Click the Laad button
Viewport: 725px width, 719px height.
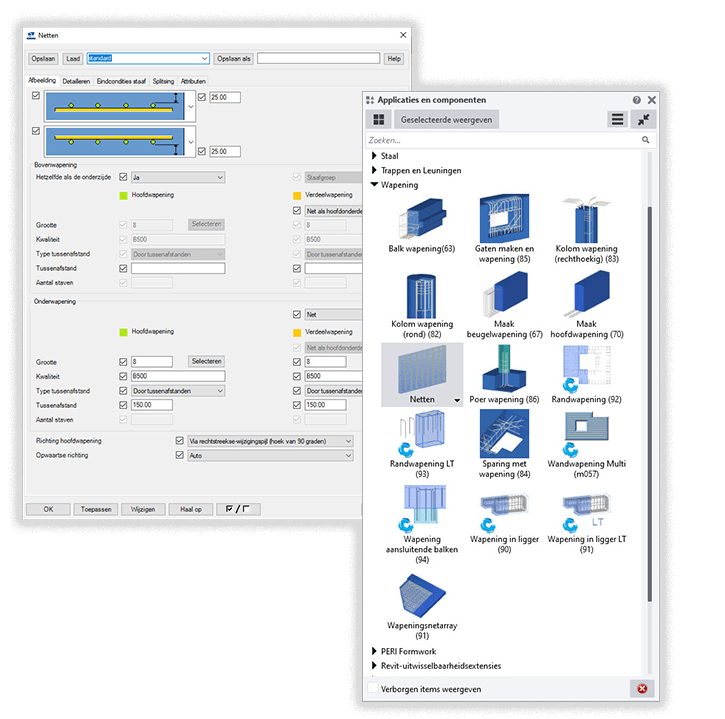tap(73, 59)
